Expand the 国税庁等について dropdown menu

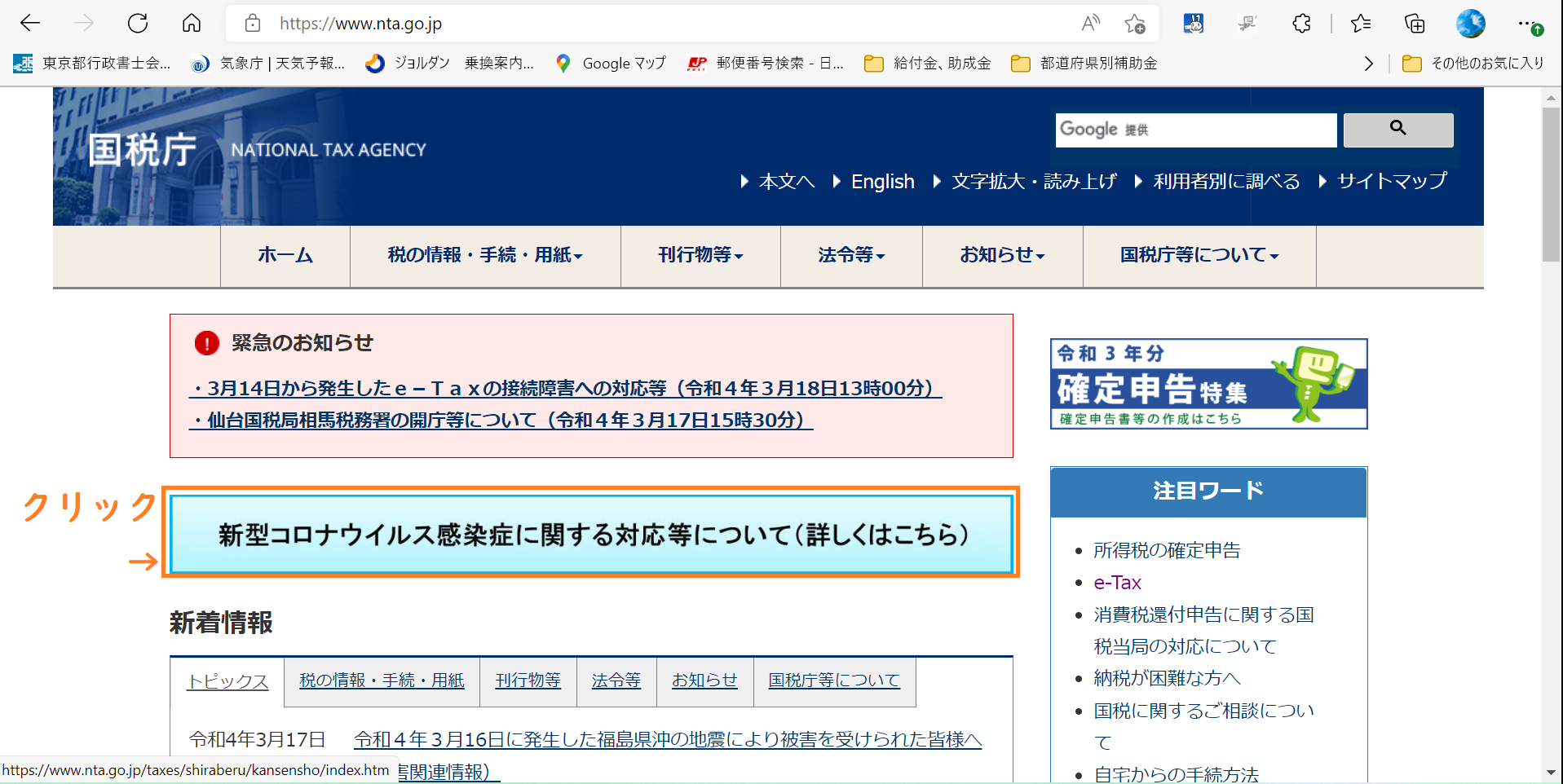(1199, 256)
